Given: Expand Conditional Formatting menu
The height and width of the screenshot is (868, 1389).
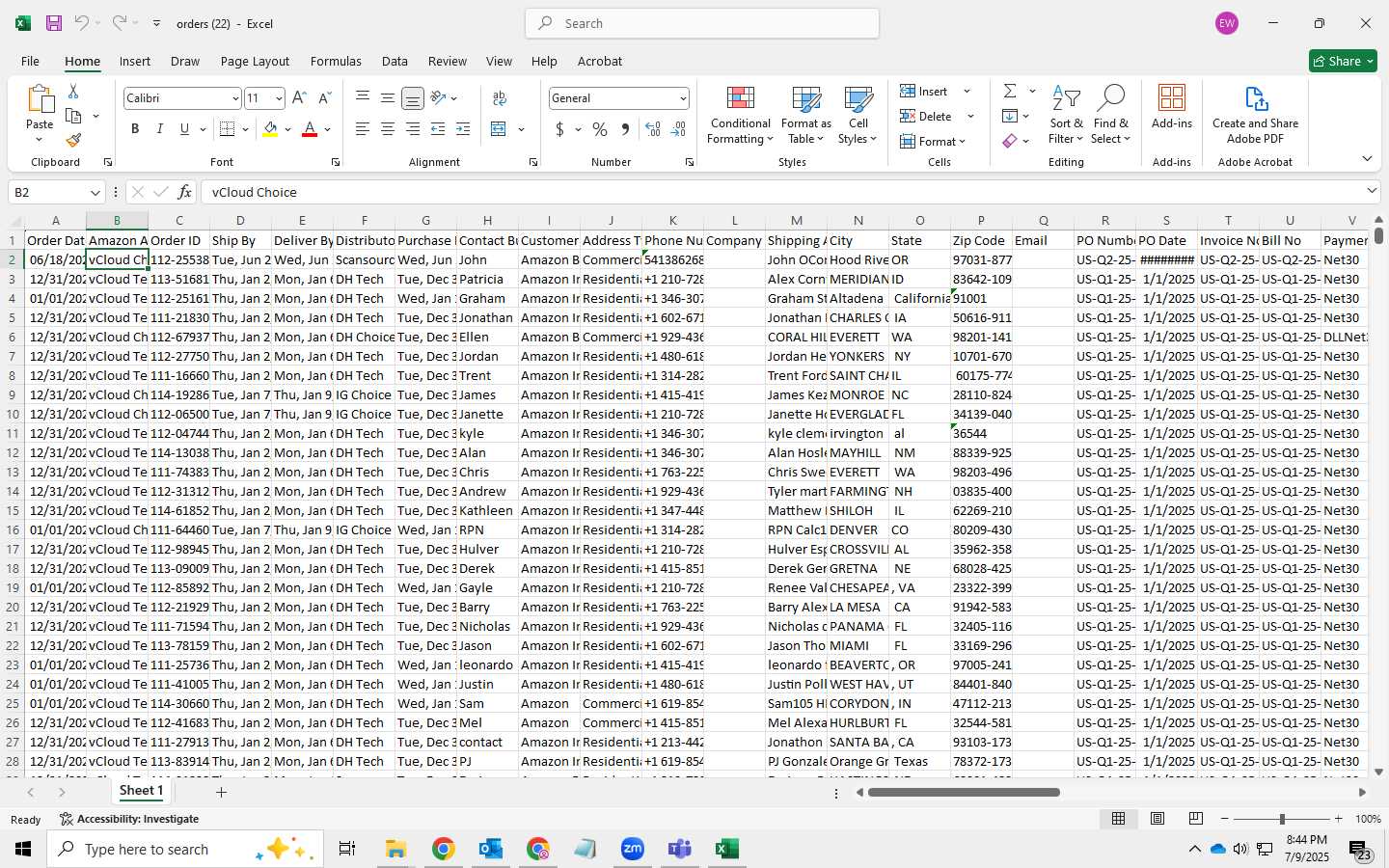Looking at the screenshot, I should click(740, 116).
